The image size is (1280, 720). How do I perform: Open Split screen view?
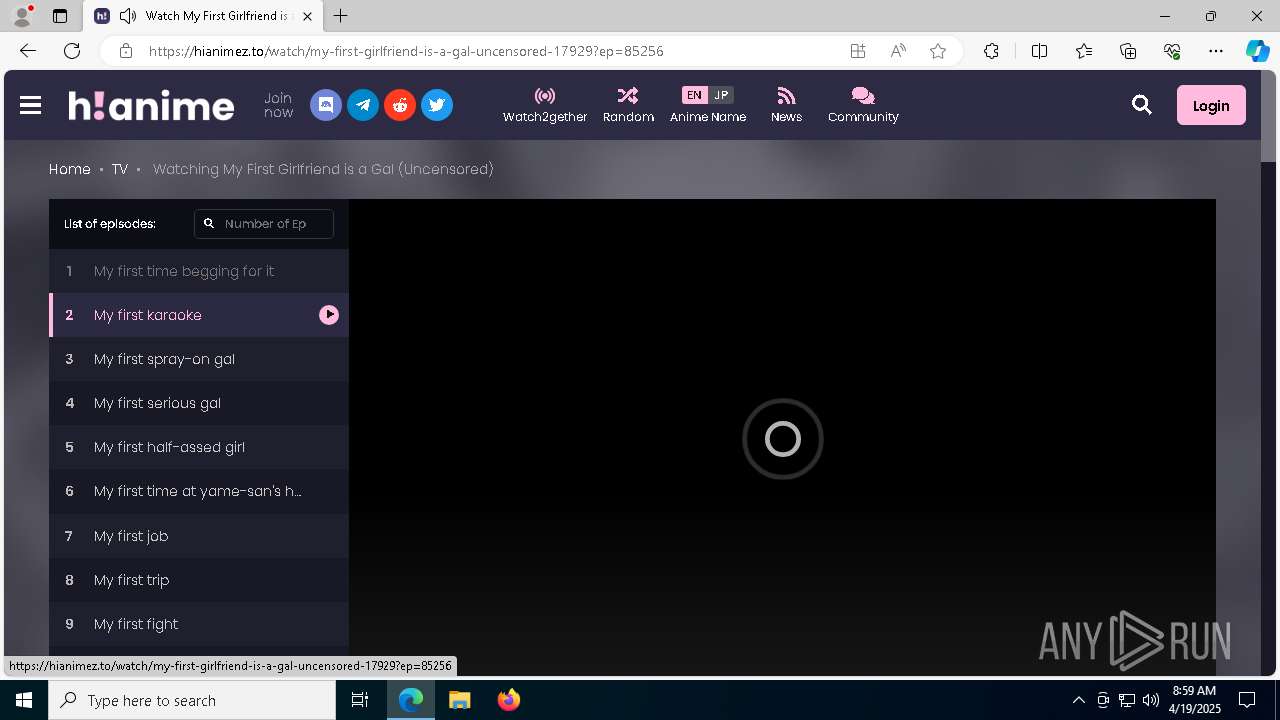tap(1039, 51)
